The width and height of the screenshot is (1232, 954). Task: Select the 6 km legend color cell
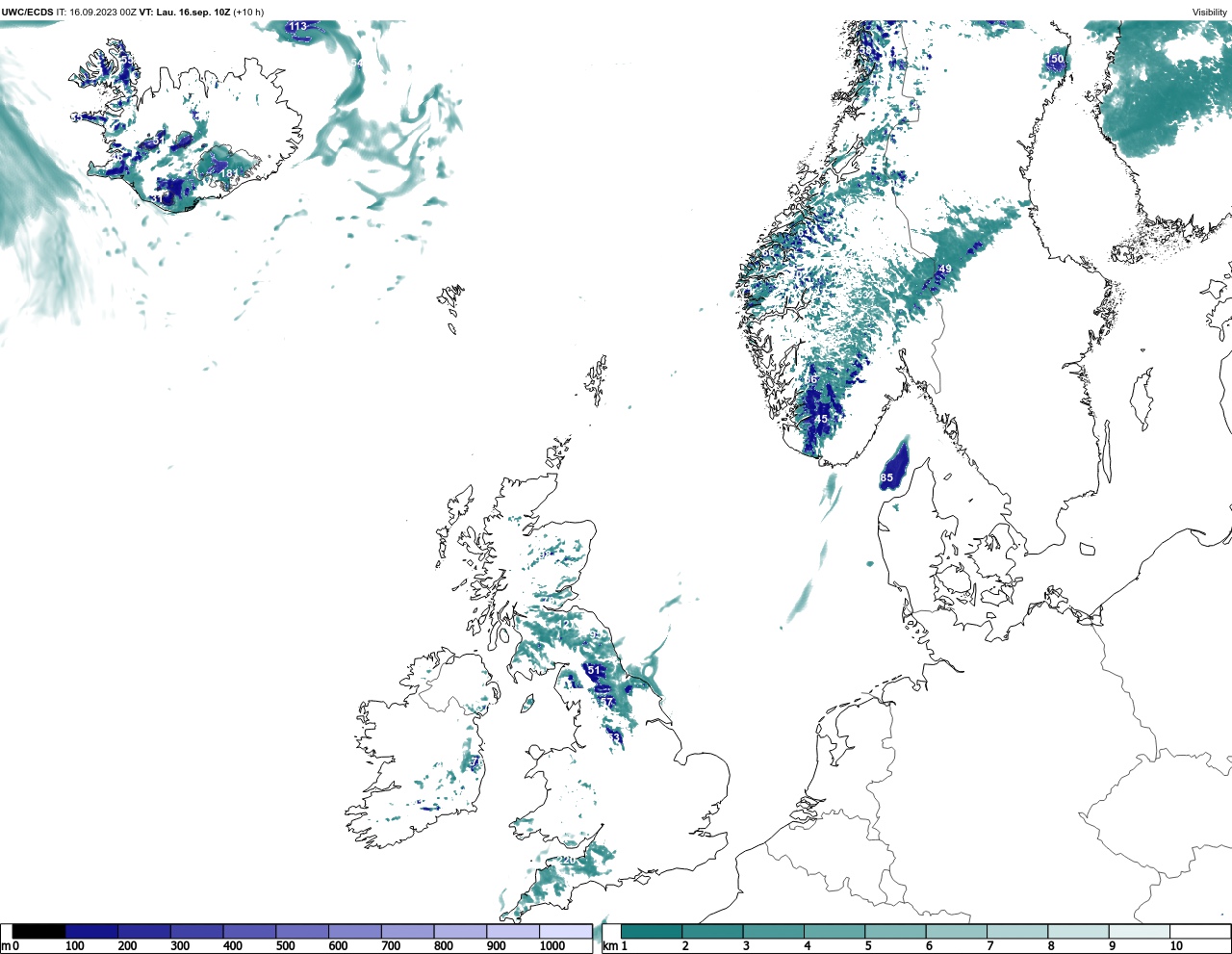coord(956,932)
